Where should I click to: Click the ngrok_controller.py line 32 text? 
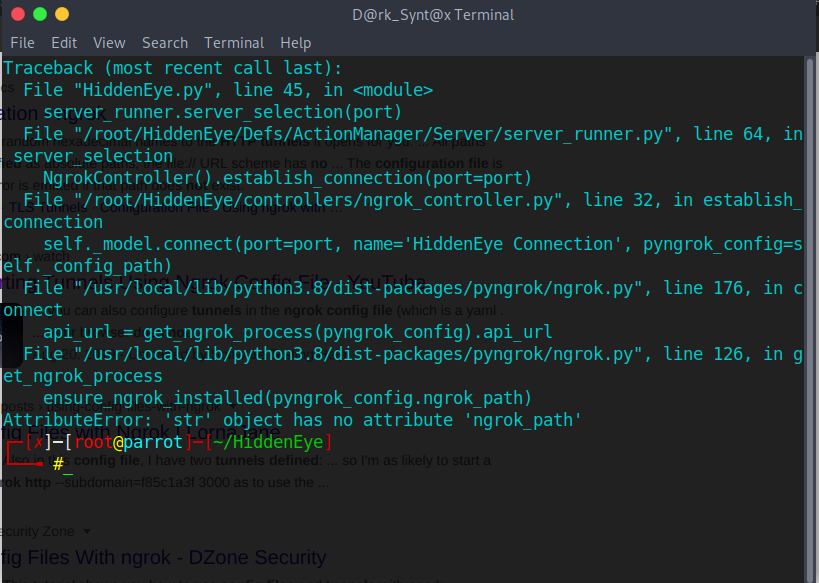coord(413,200)
